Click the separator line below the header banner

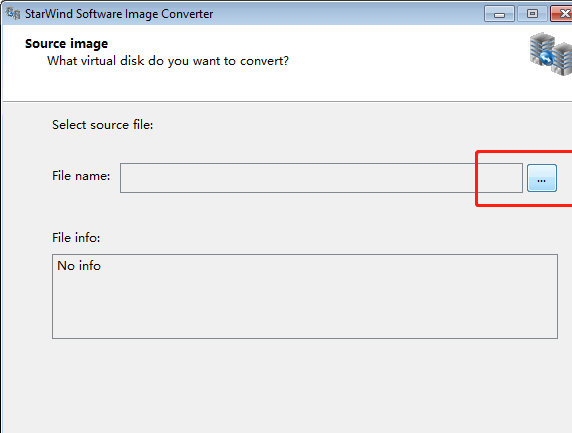coord(287,101)
